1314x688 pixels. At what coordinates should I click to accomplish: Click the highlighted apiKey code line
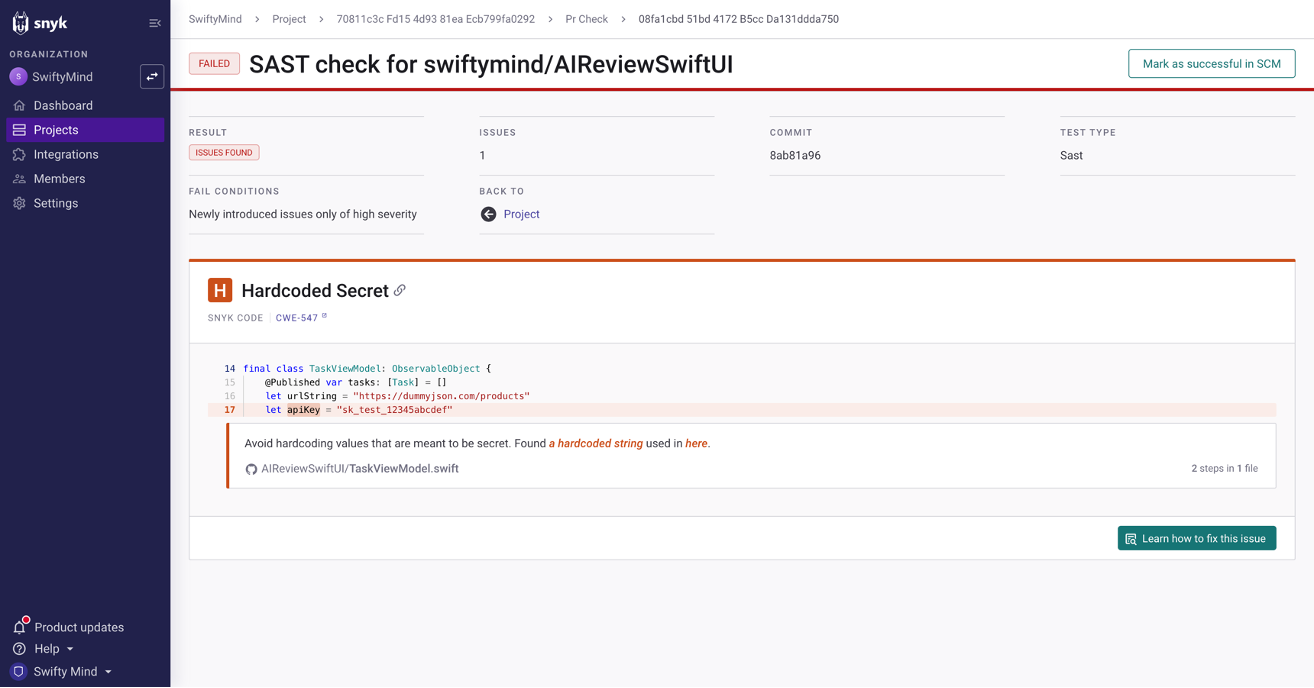[x=741, y=410]
